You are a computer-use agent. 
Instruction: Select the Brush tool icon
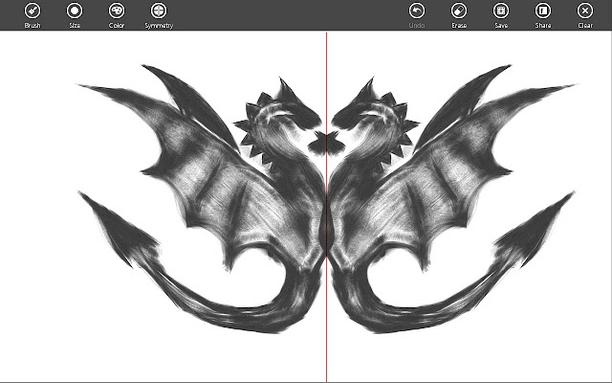point(32,11)
